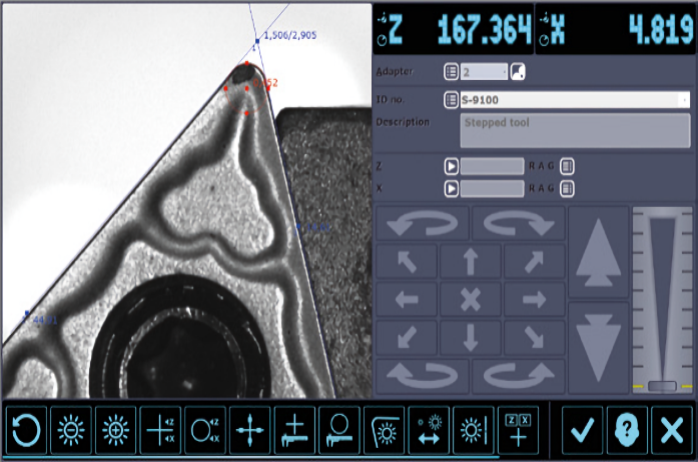The height and width of the screenshot is (462, 698).
Task: Pick the caliper with circle measuring icon
Action: tap(339, 430)
